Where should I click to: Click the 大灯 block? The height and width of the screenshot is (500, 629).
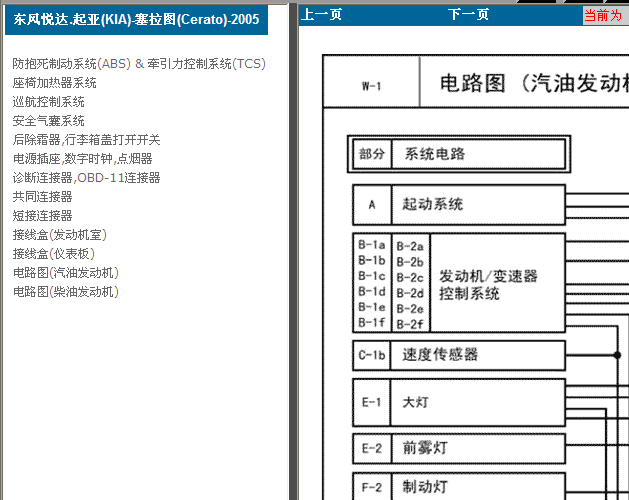[478, 402]
